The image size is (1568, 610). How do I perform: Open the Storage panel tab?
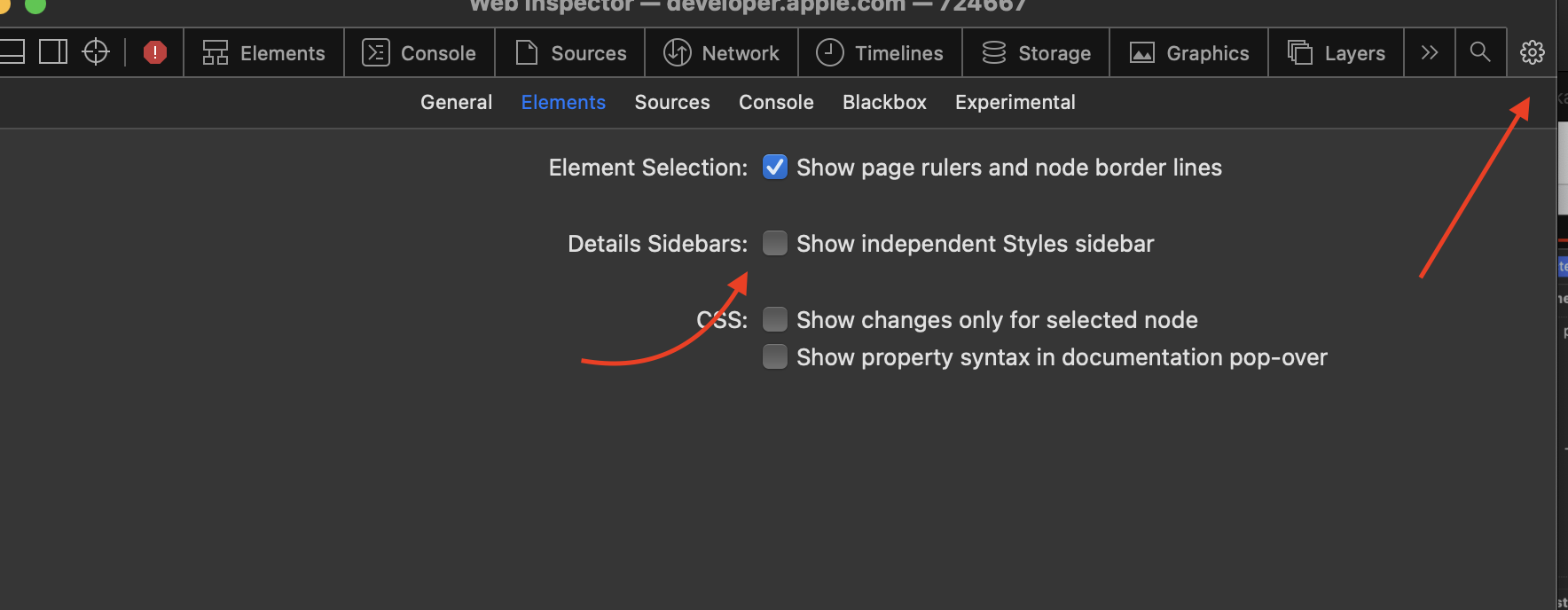click(1036, 53)
